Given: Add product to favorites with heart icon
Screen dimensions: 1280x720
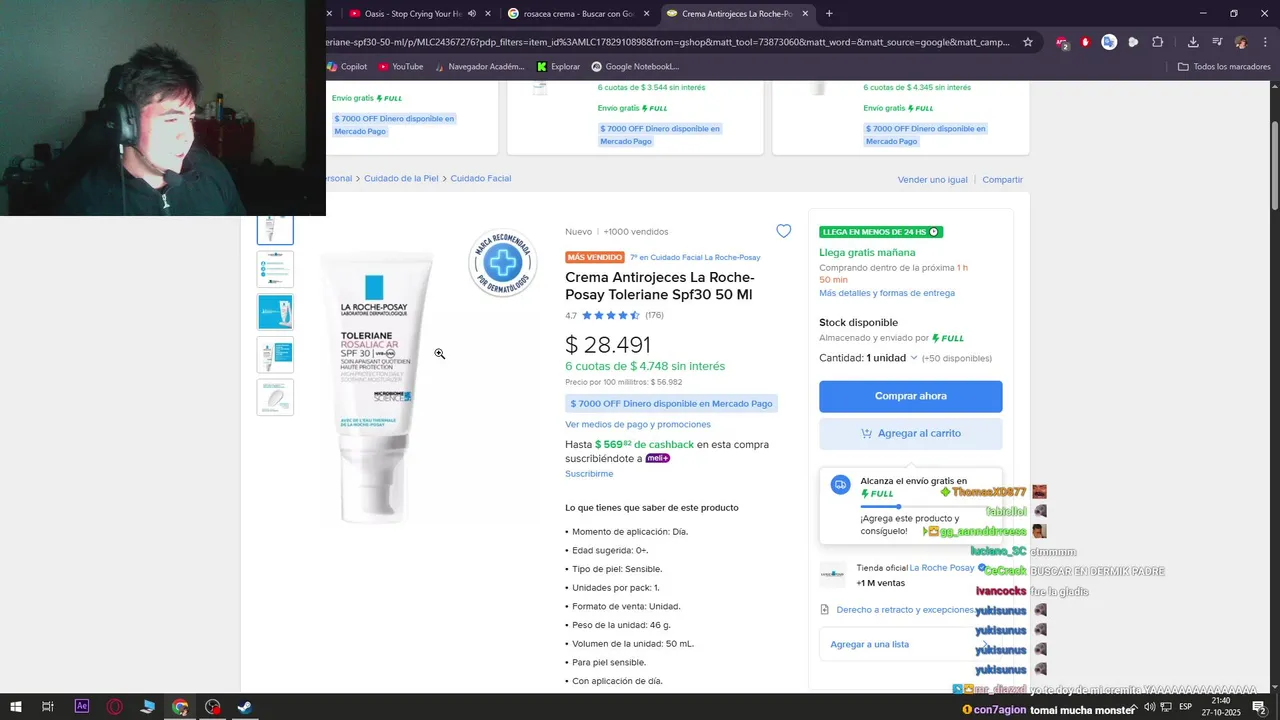Looking at the screenshot, I should pyautogui.click(x=783, y=231).
